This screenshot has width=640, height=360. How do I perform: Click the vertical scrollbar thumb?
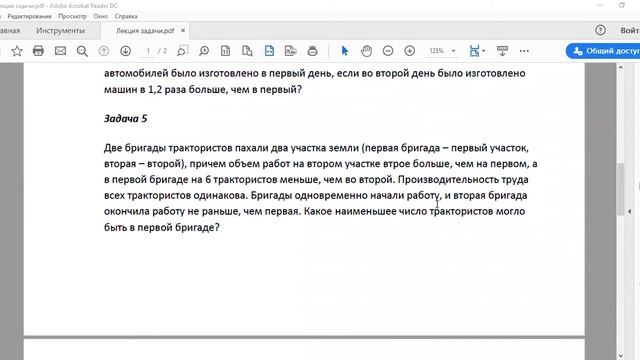[620, 189]
